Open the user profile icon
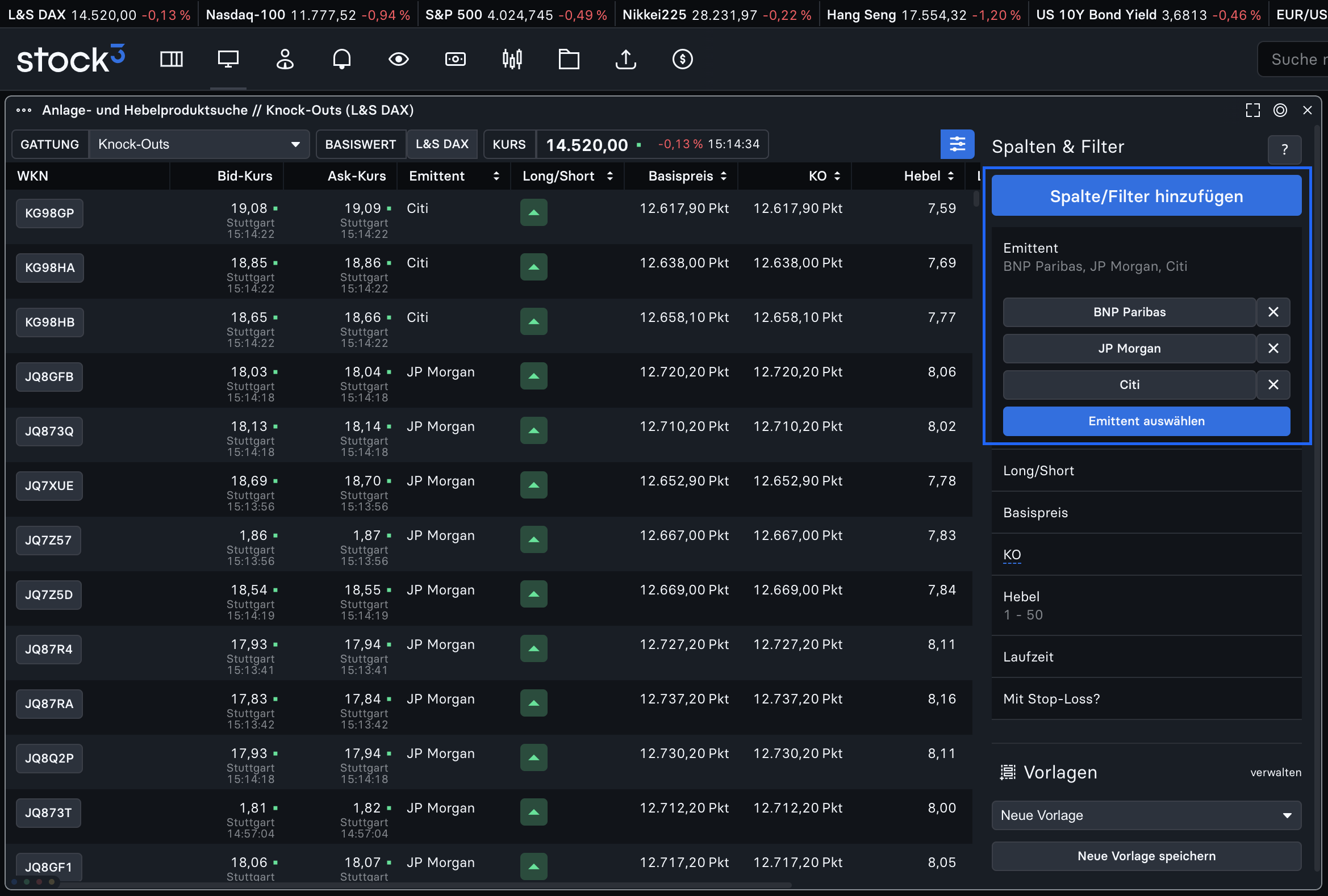Image resolution: width=1328 pixels, height=896 pixels. pyautogui.click(x=285, y=59)
